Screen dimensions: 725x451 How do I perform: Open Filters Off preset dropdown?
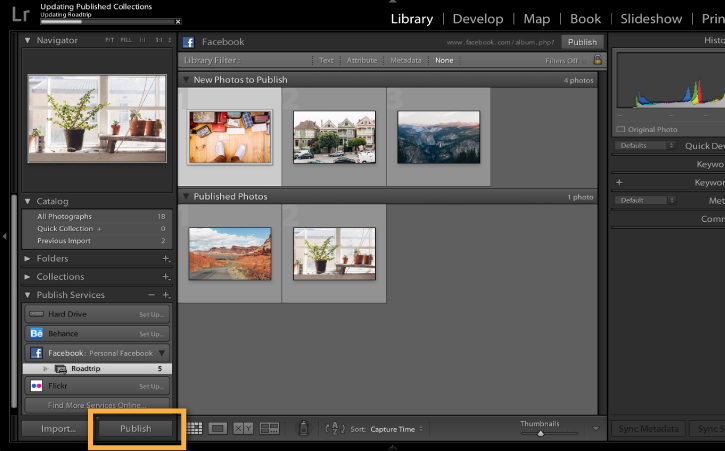[565, 61]
